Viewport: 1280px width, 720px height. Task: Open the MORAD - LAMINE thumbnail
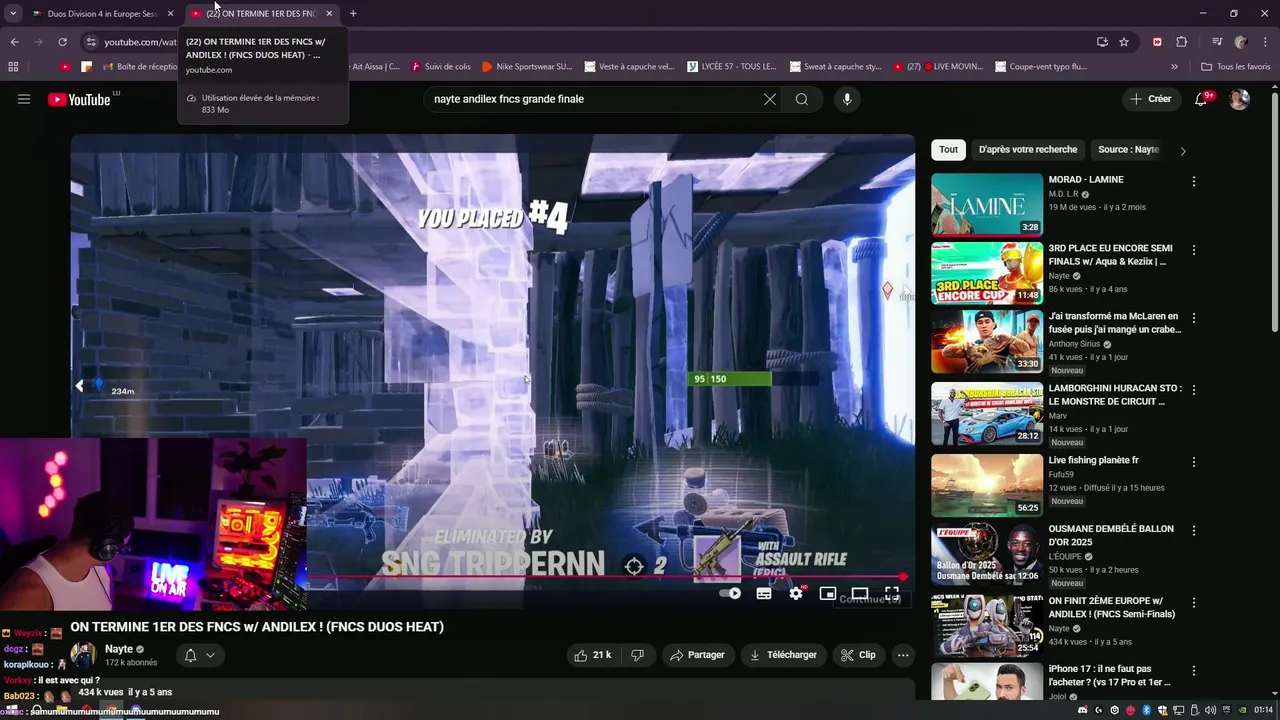coord(987,205)
